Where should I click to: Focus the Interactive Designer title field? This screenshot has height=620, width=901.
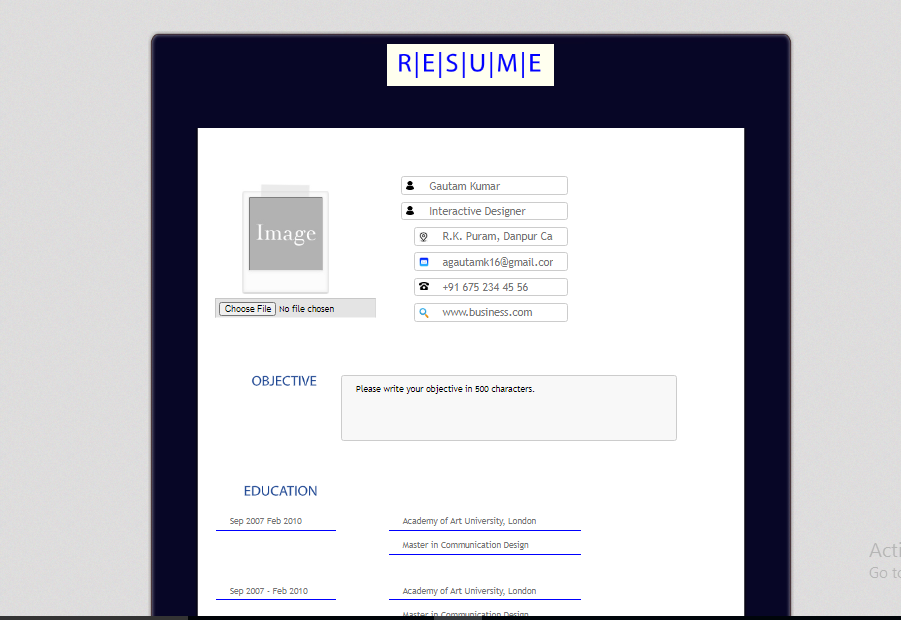484,211
